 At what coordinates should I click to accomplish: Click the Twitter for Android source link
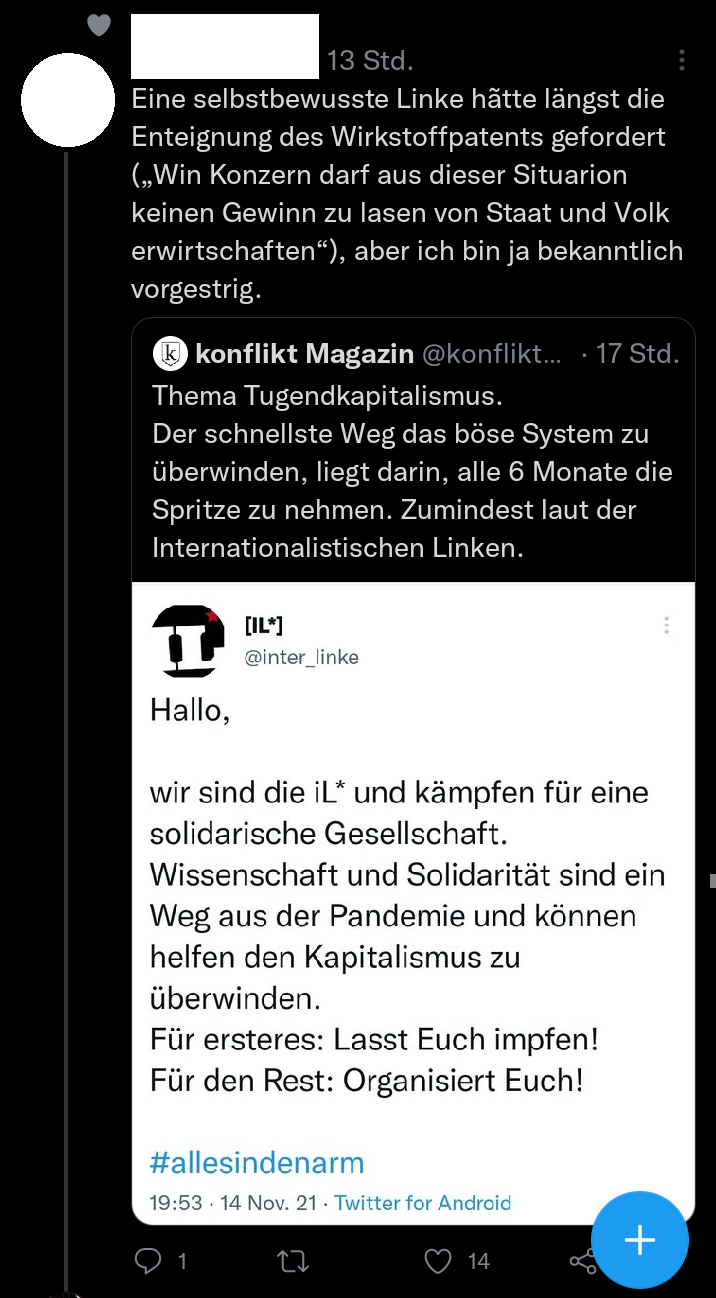422,1203
